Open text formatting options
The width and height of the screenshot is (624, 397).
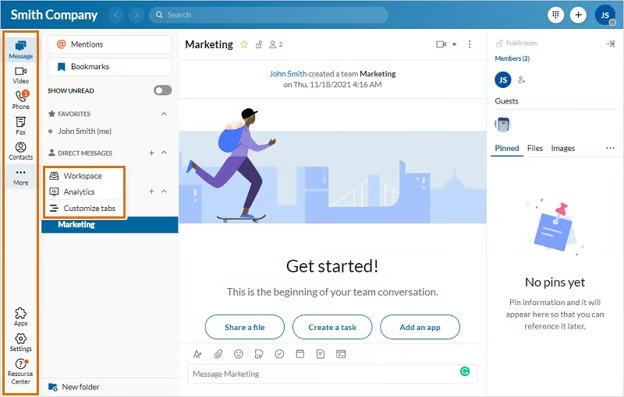197,354
